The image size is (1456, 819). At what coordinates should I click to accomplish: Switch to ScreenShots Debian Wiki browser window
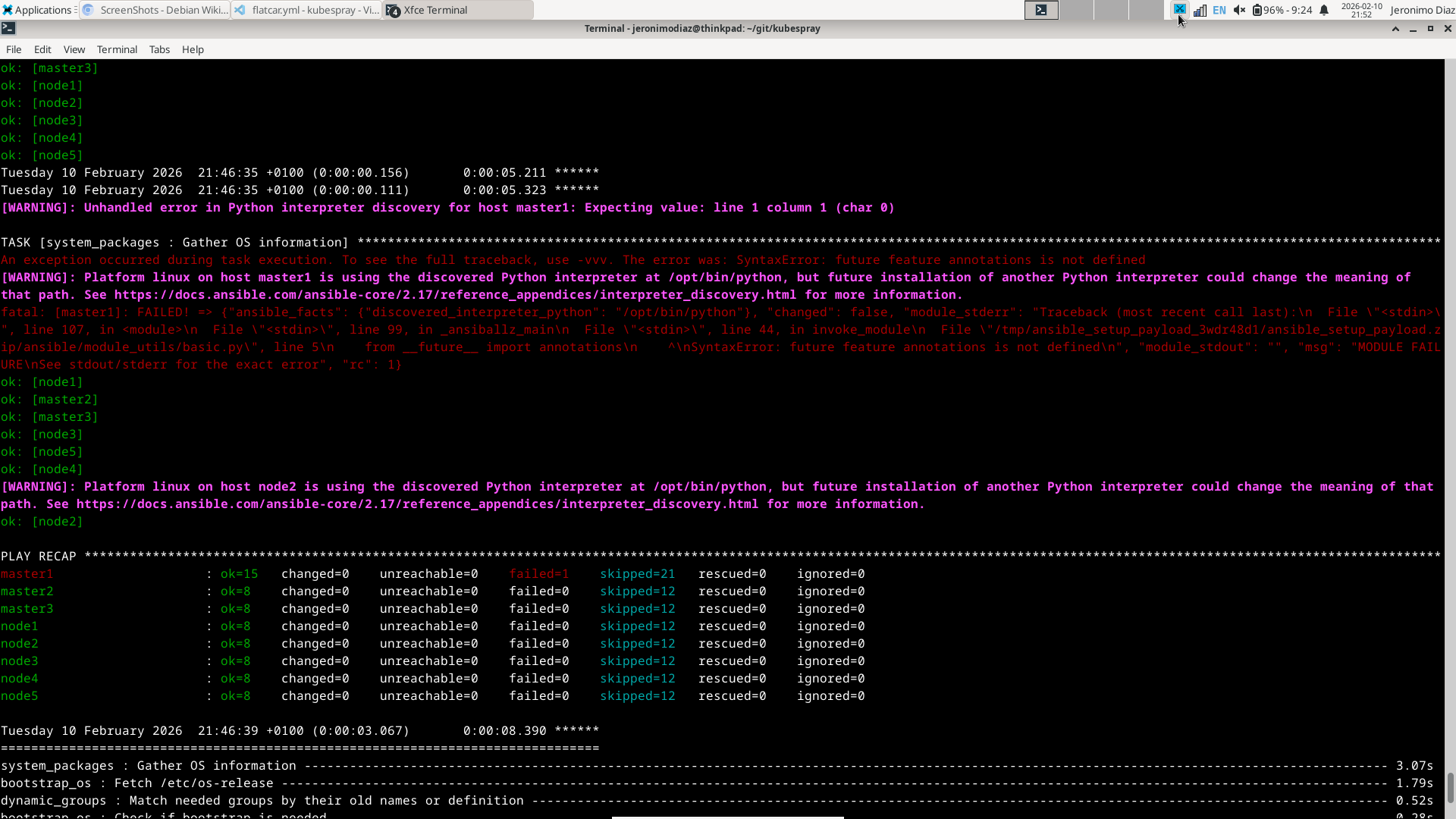155,10
